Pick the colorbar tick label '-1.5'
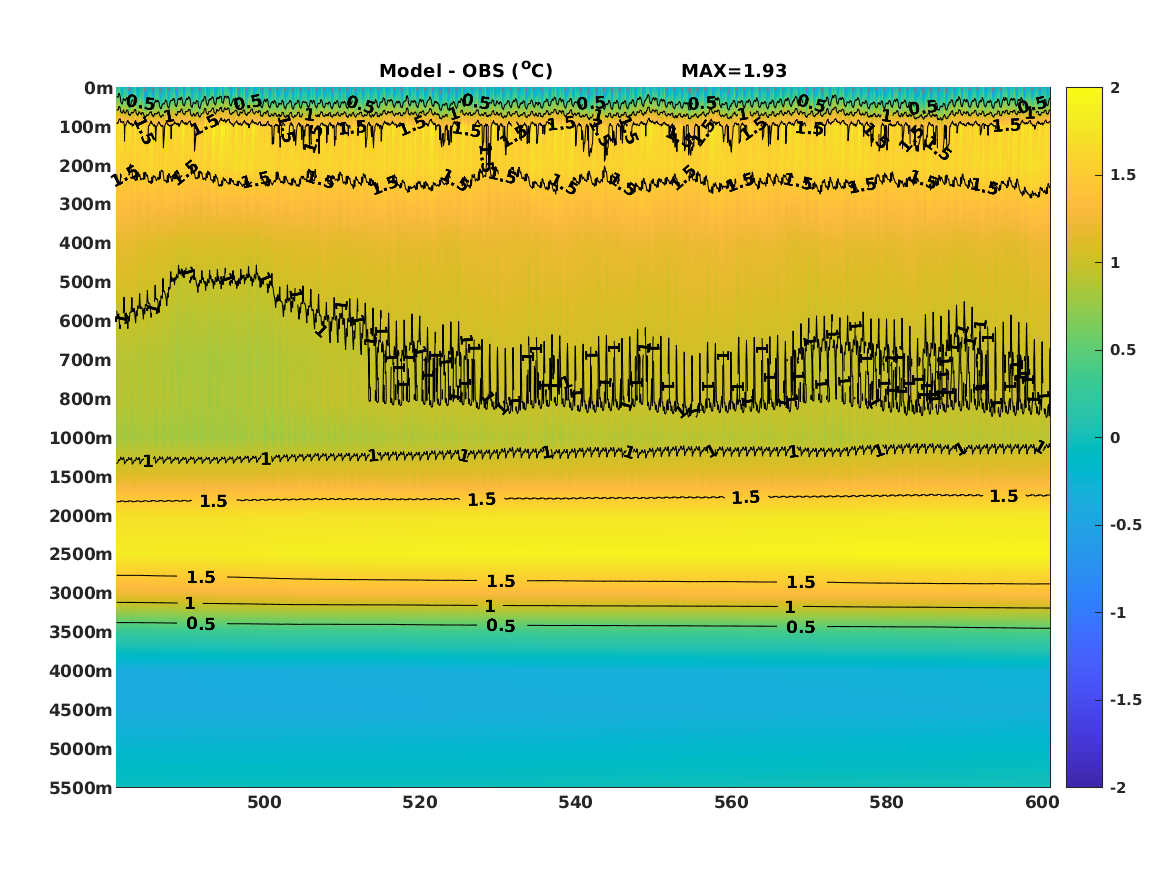 (1125, 700)
